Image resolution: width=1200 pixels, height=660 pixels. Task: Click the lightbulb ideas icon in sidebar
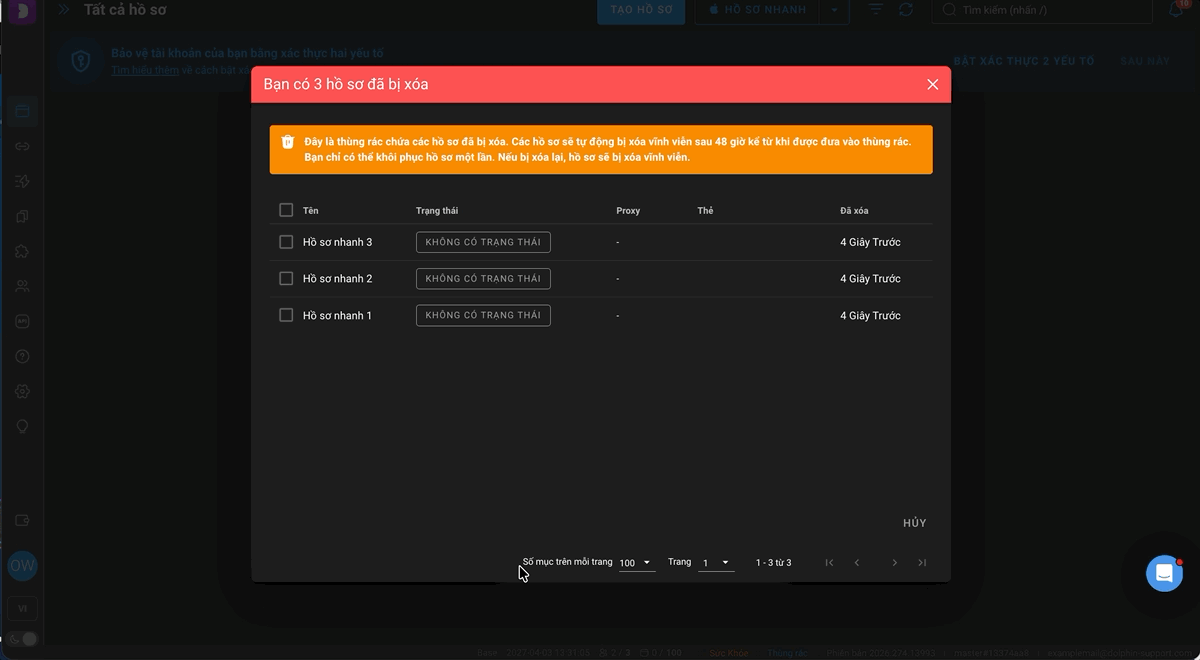(x=22, y=426)
